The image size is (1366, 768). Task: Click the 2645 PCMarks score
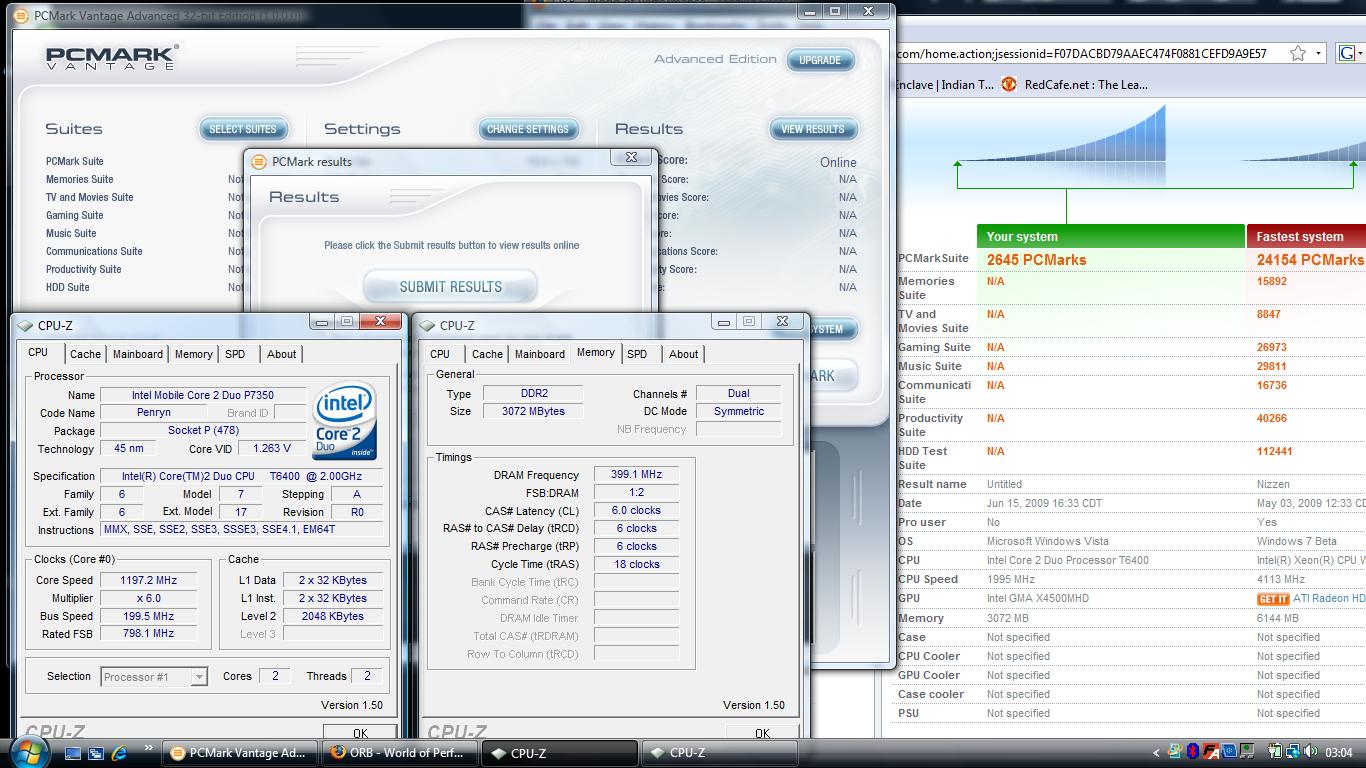click(x=1036, y=260)
